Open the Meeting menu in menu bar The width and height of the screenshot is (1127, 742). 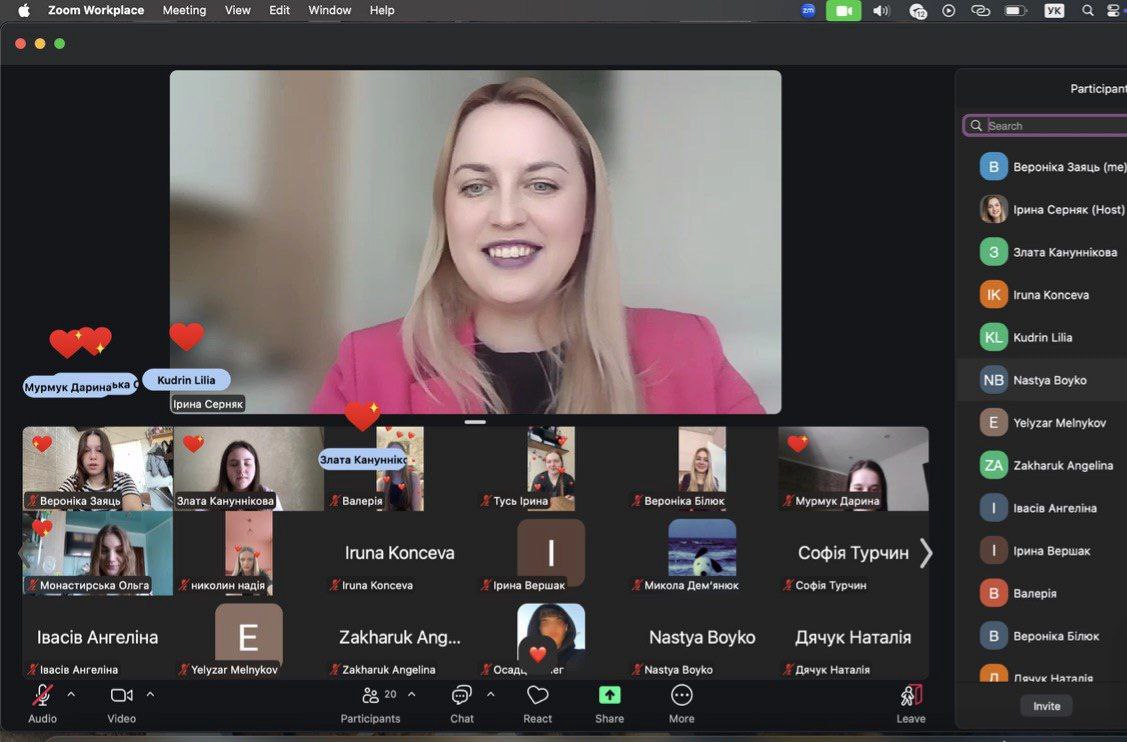tap(184, 10)
